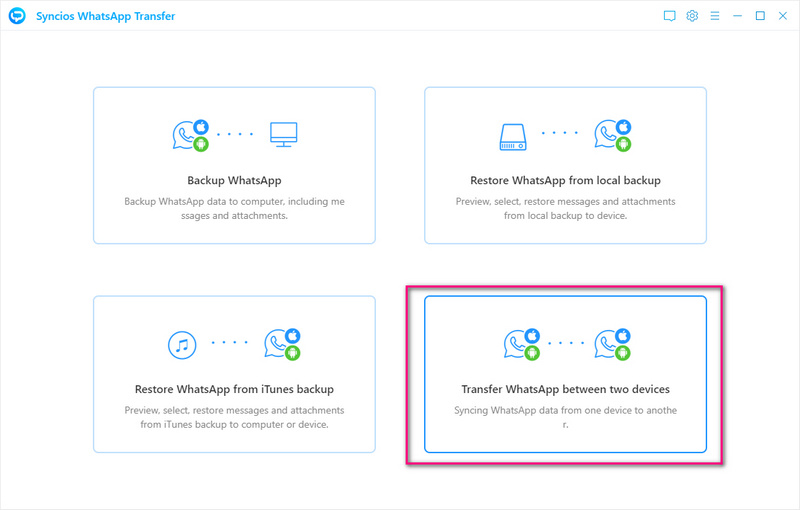Close the Syncios WhatsApp Transfer window
The width and height of the screenshot is (800, 510).
(783, 16)
